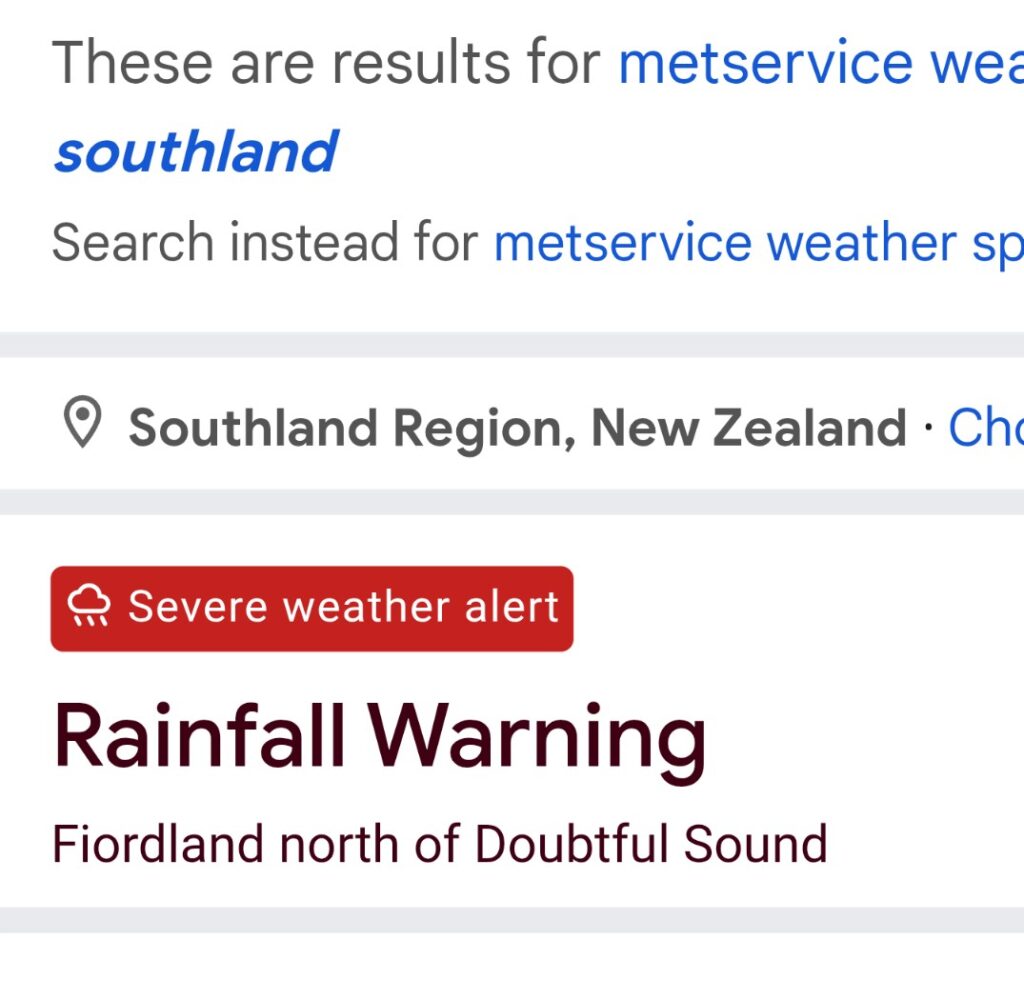The image size is (1024, 1000).
Task: Click the gray divider above the location row
Action: (x=512, y=344)
